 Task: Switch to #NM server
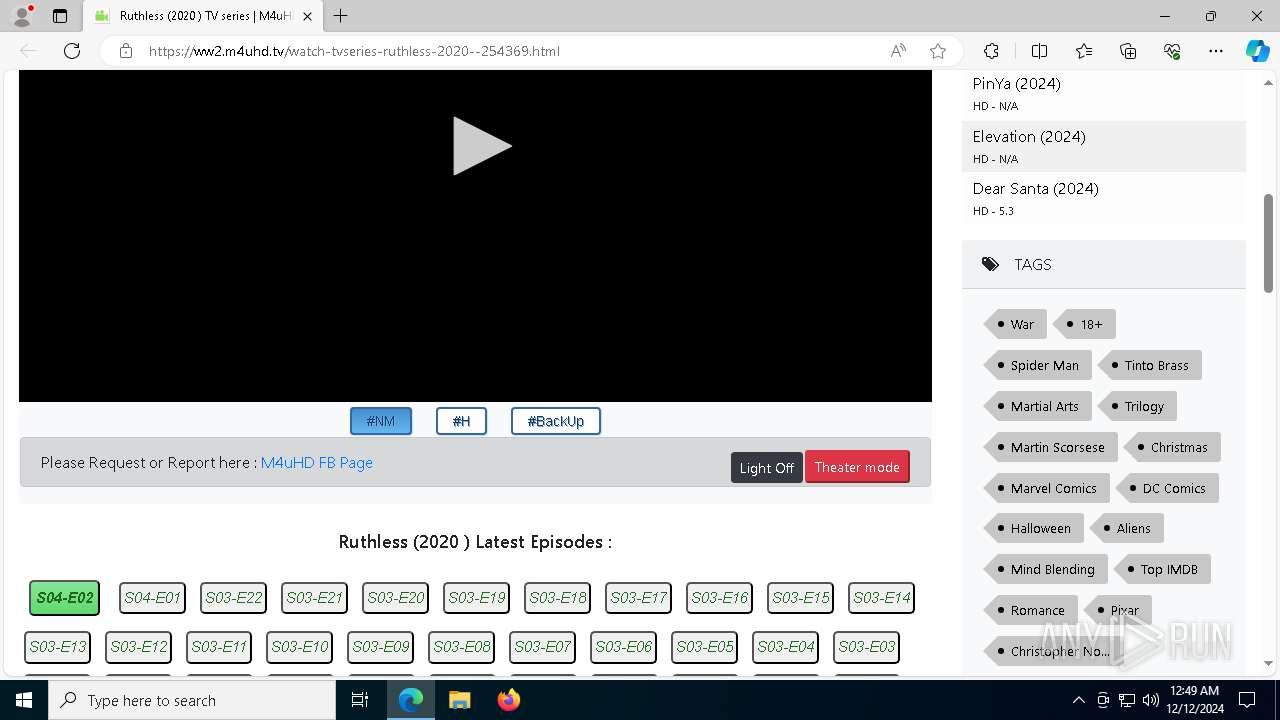coord(381,421)
